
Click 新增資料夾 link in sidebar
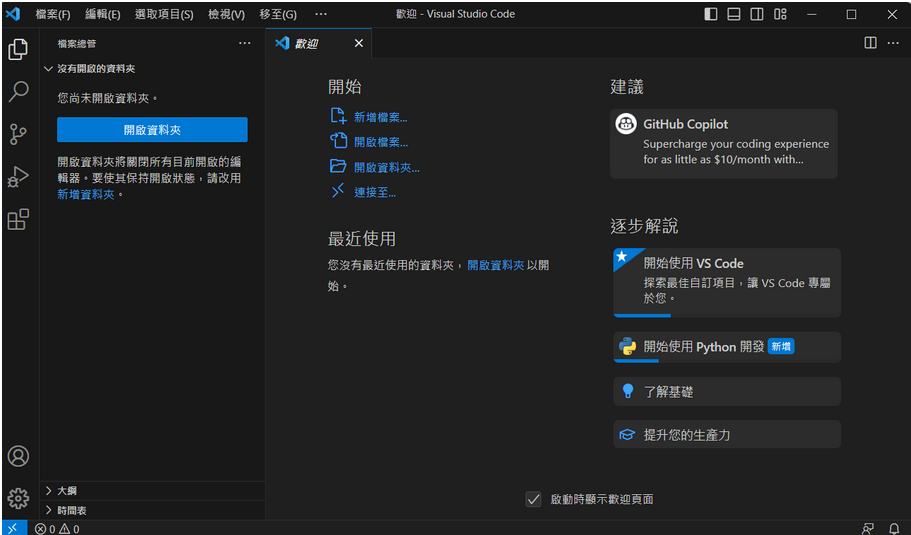pyautogui.click(x=85, y=195)
